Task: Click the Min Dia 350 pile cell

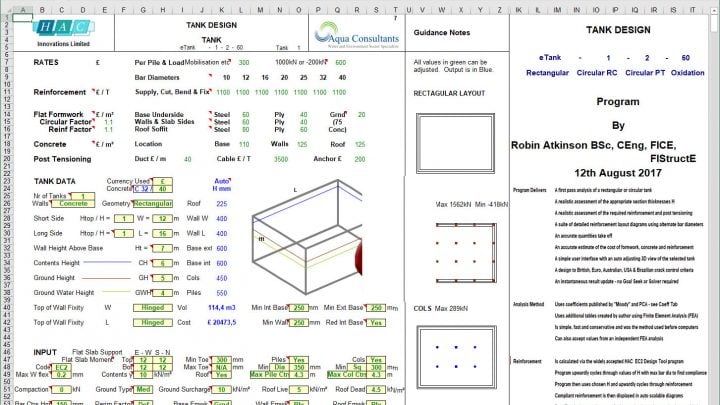Action: [x=298, y=367]
